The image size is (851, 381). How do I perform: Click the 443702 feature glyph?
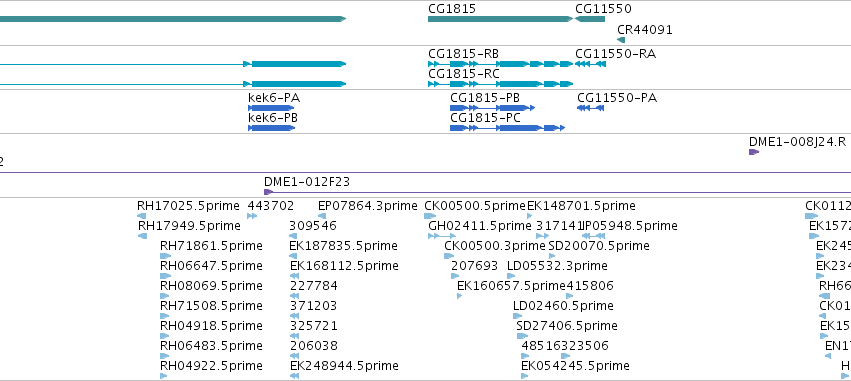pos(252,216)
